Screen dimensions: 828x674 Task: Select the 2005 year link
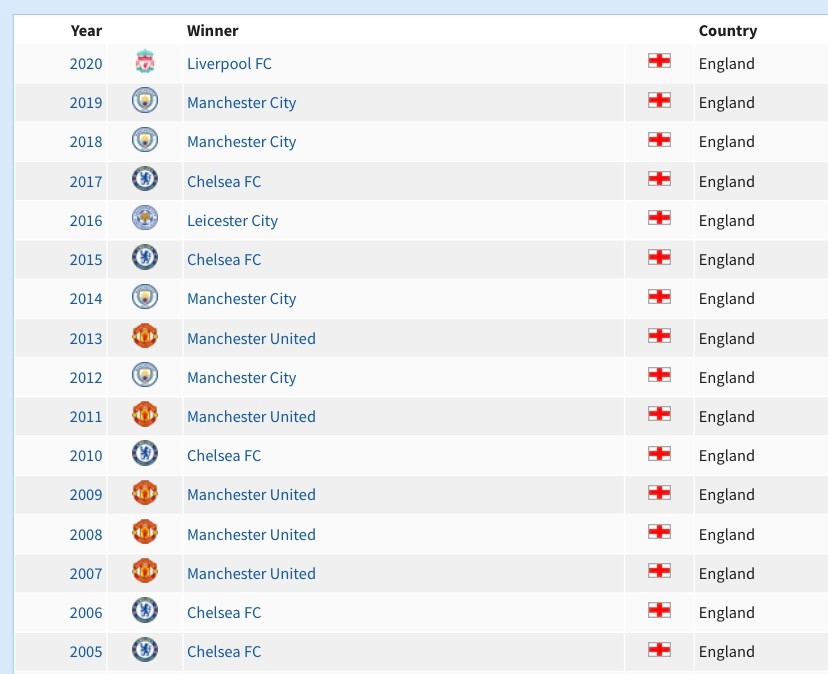click(86, 651)
